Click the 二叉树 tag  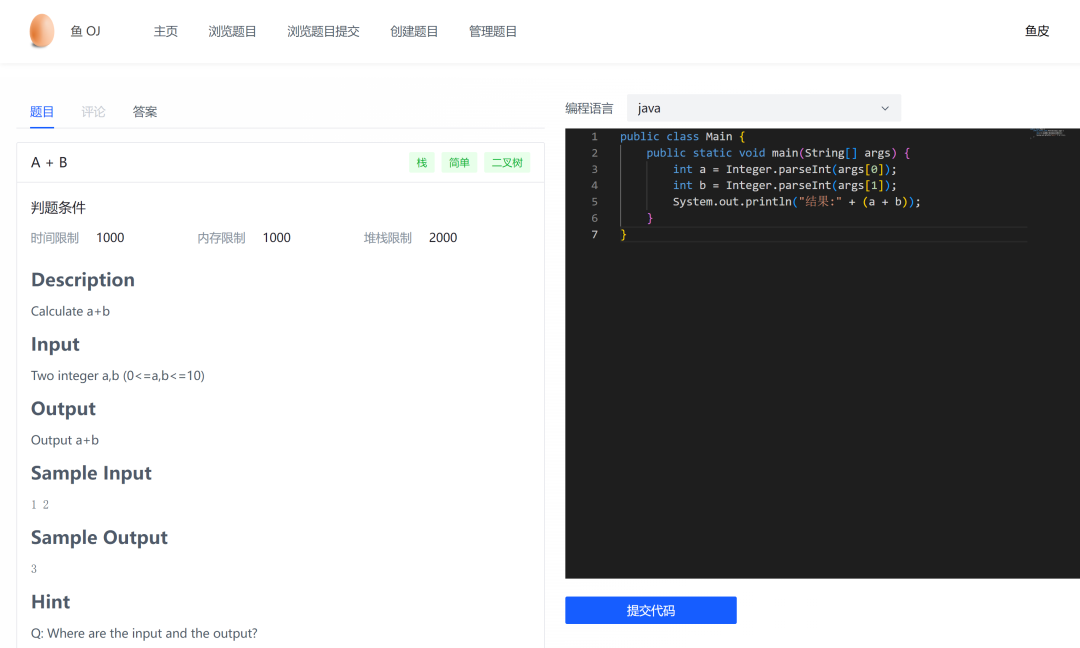click(x=507, y=163)
